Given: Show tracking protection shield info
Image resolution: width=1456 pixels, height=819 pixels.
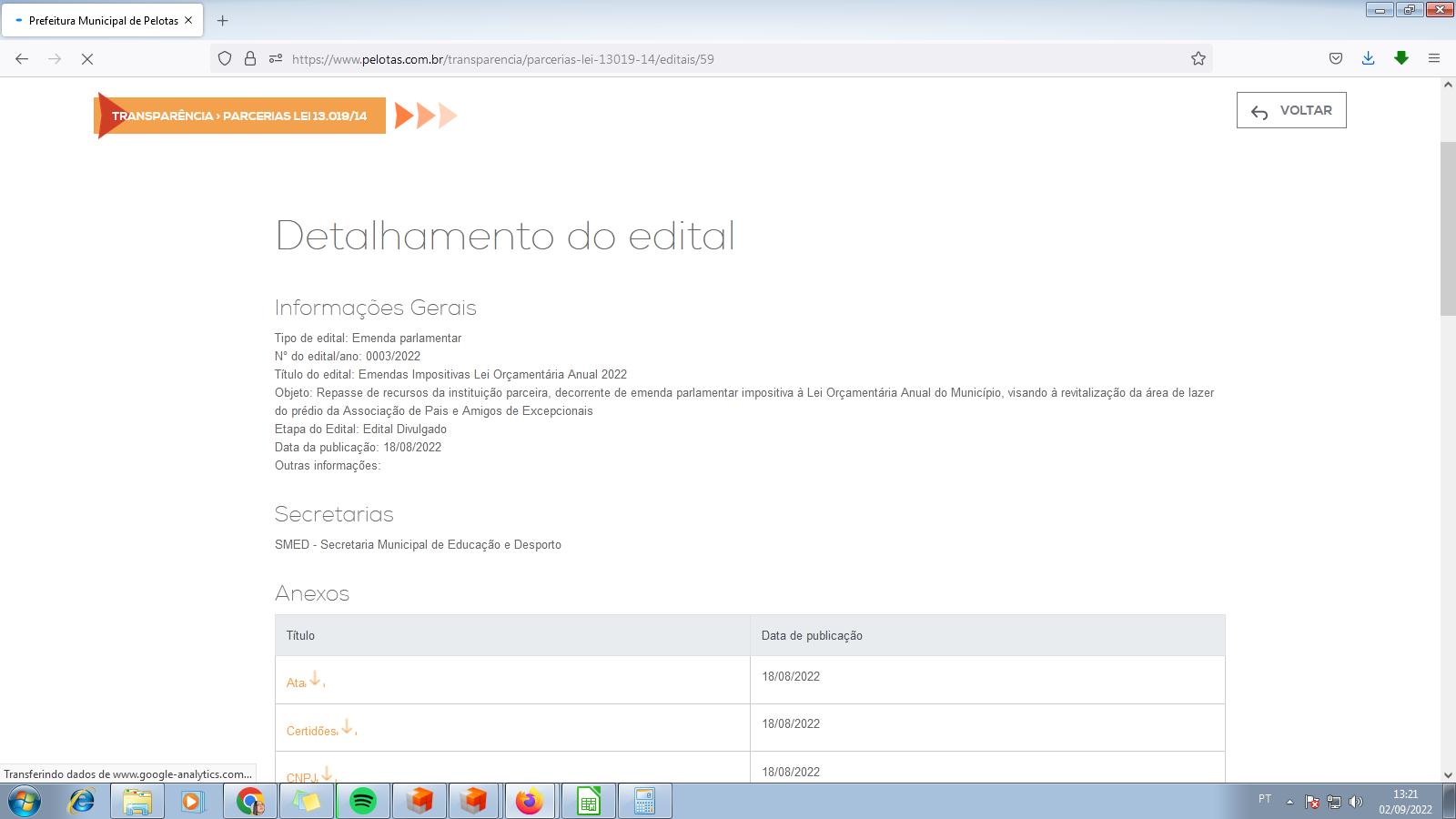Looking at the screenshot, I should 225,59.
